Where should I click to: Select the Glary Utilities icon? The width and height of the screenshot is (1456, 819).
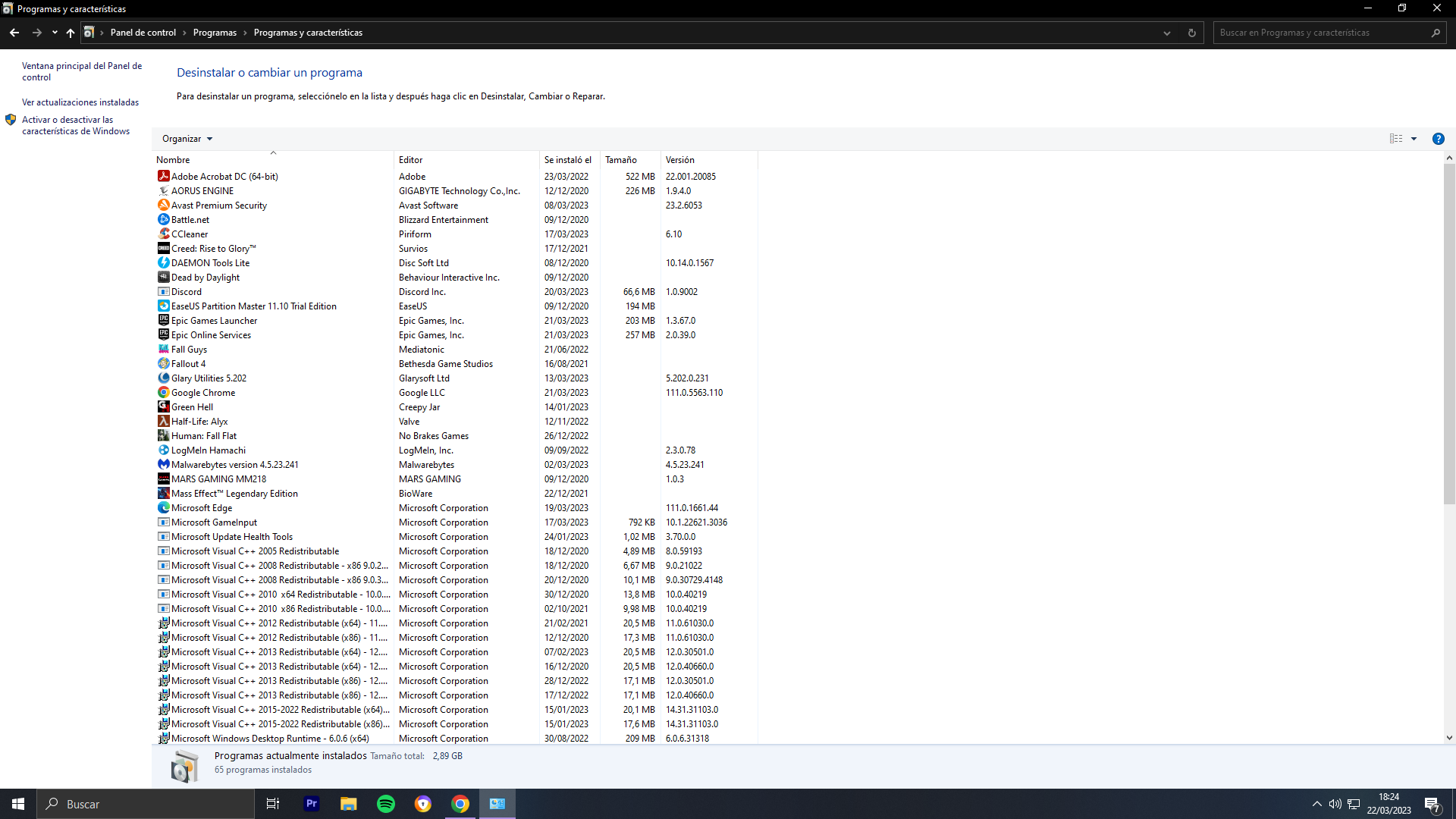pyautogui.click(x=163, y=378)
